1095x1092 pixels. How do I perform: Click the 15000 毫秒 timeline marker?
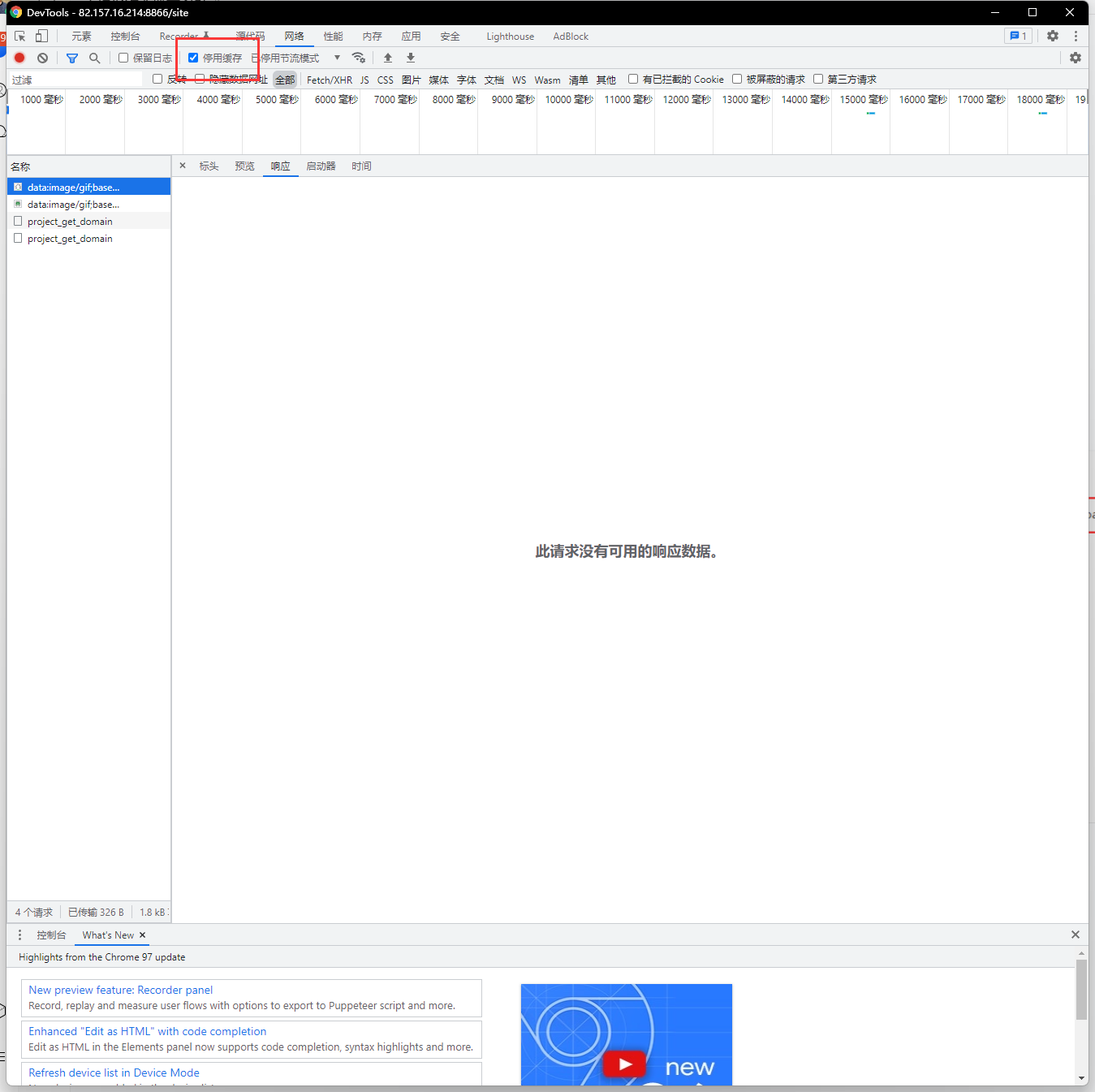[864, 99]
